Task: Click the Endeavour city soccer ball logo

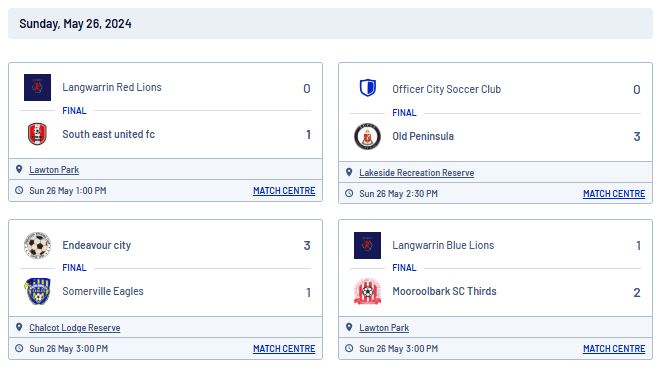Action: 37,245
